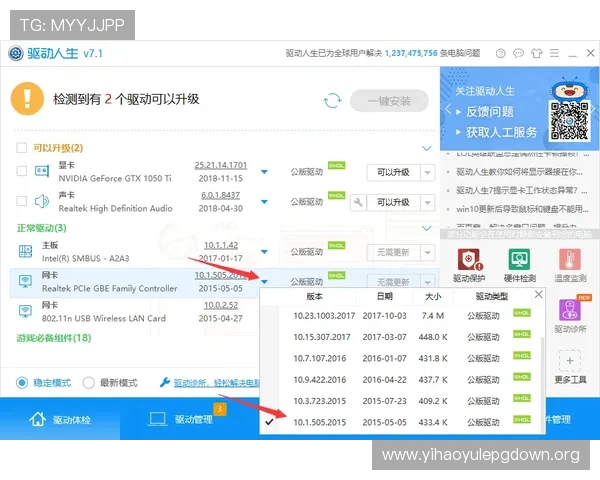Check the Realtek High Definition Audio checkbox

(21, 201)
